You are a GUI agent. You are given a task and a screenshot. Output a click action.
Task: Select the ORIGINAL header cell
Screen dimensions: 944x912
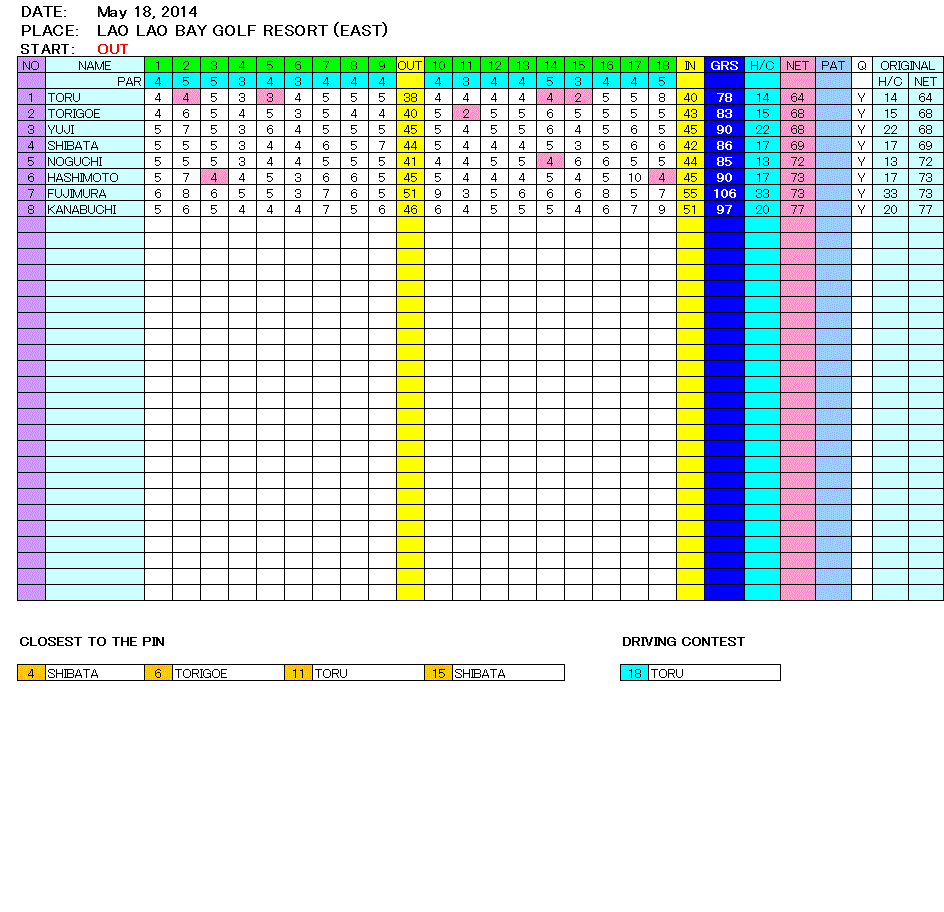[907, 65]
